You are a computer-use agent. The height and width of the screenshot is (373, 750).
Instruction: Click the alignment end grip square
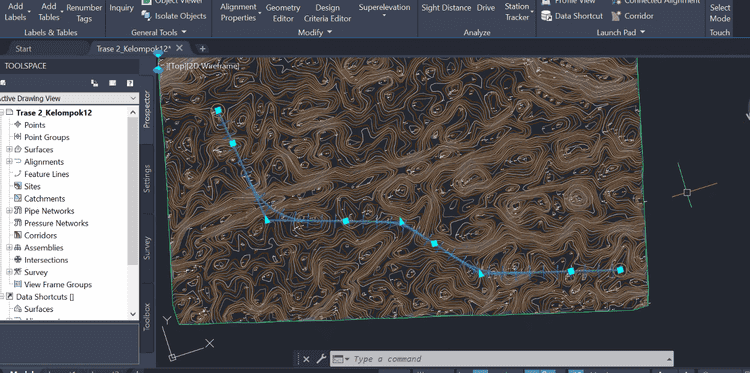click(620, 270)
